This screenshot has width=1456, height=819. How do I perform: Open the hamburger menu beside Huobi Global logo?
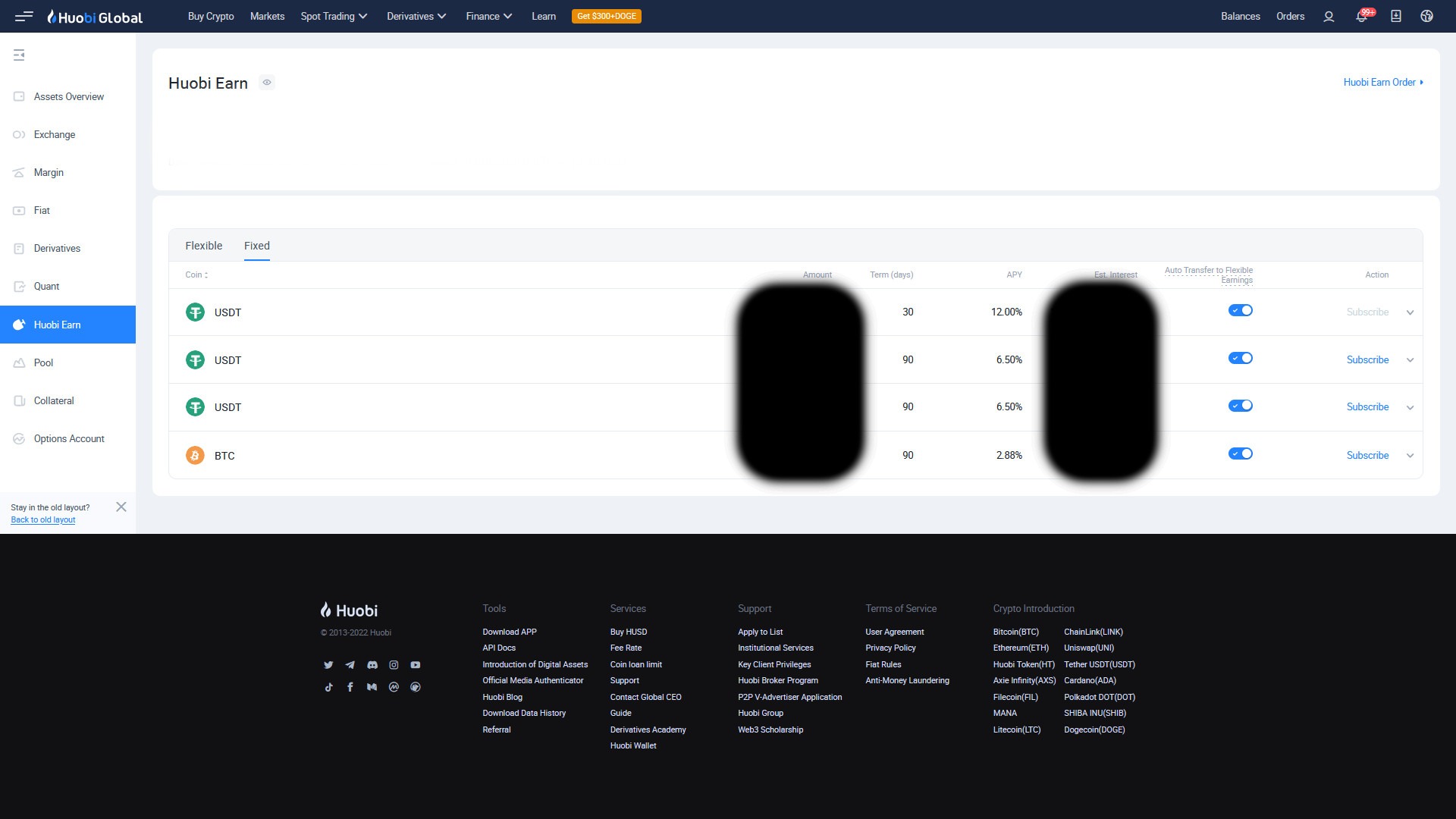[x=24, y=16]
